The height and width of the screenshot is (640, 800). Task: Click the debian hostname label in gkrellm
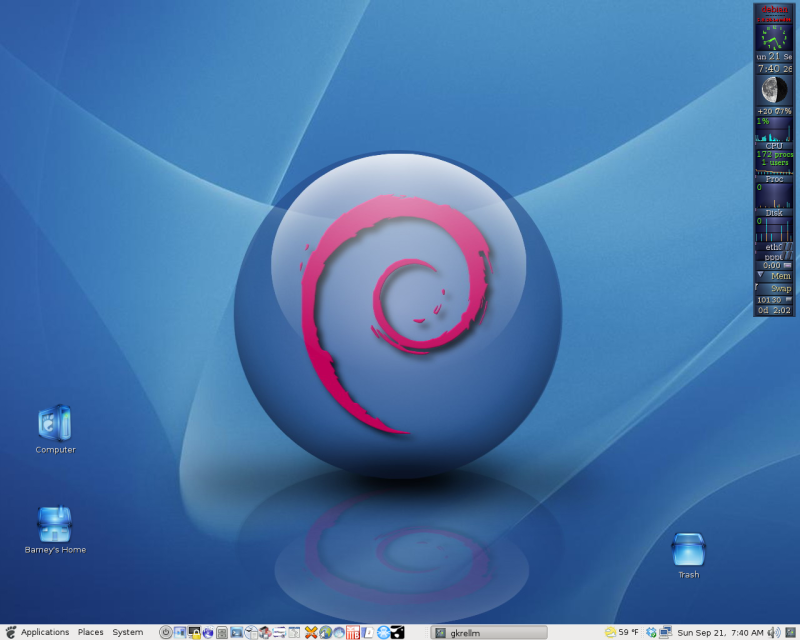coord(774,9)
